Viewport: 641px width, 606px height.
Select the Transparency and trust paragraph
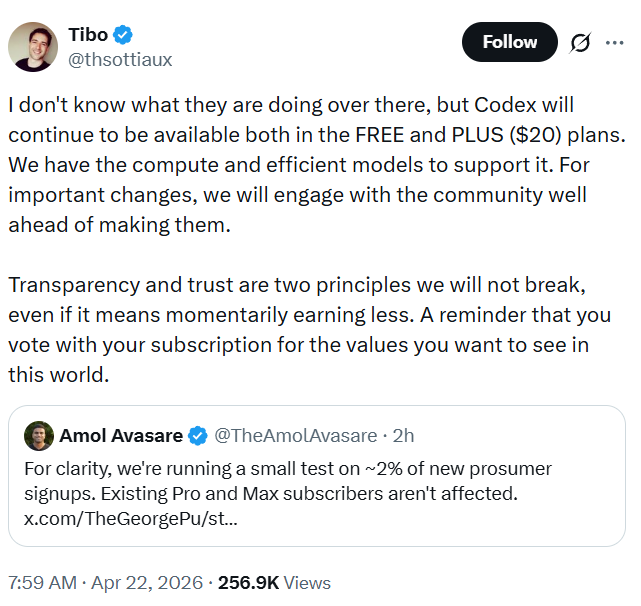[x=309, y=330]
